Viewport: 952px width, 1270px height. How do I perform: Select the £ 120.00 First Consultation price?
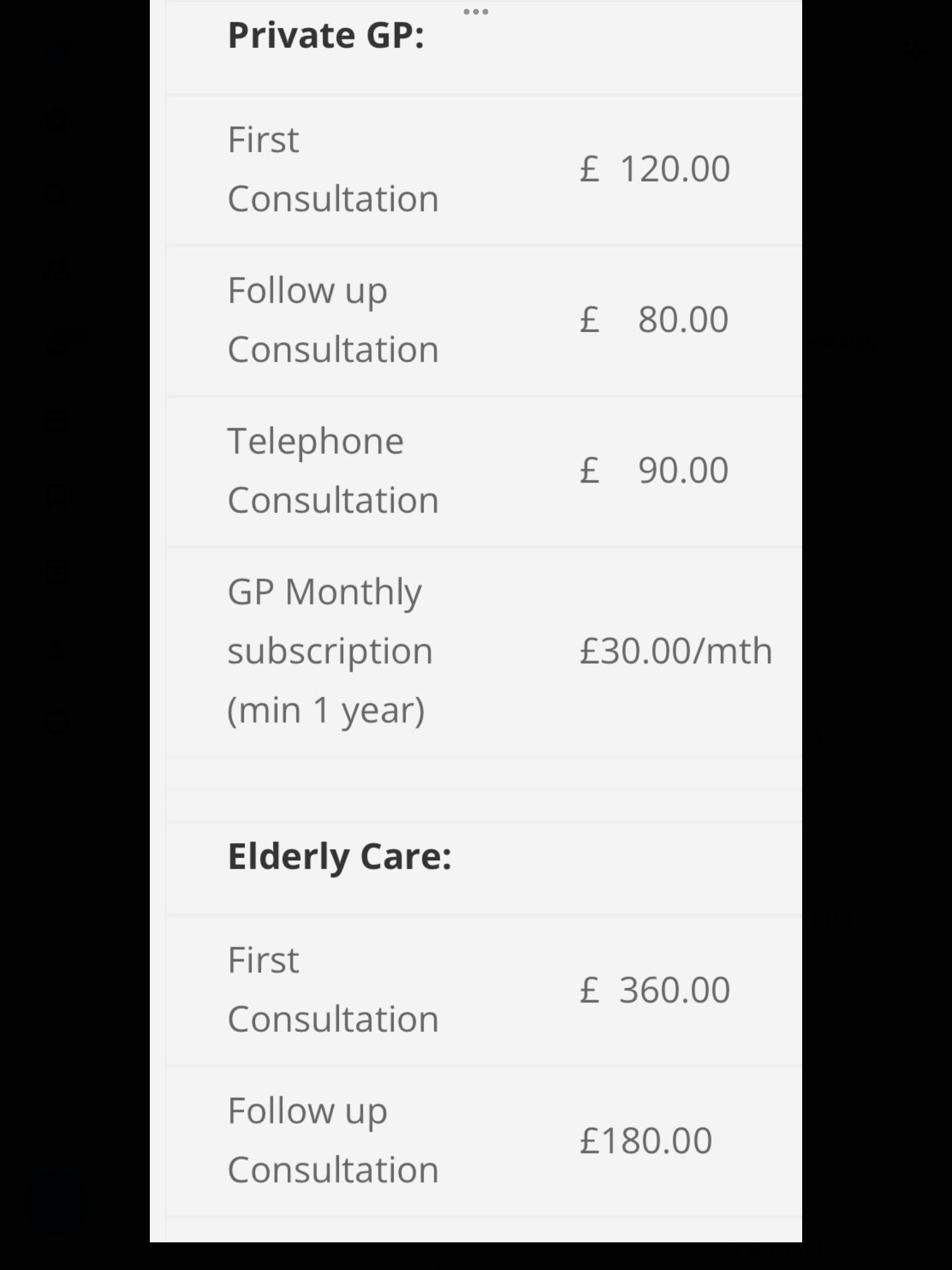[x=655, y=169]
